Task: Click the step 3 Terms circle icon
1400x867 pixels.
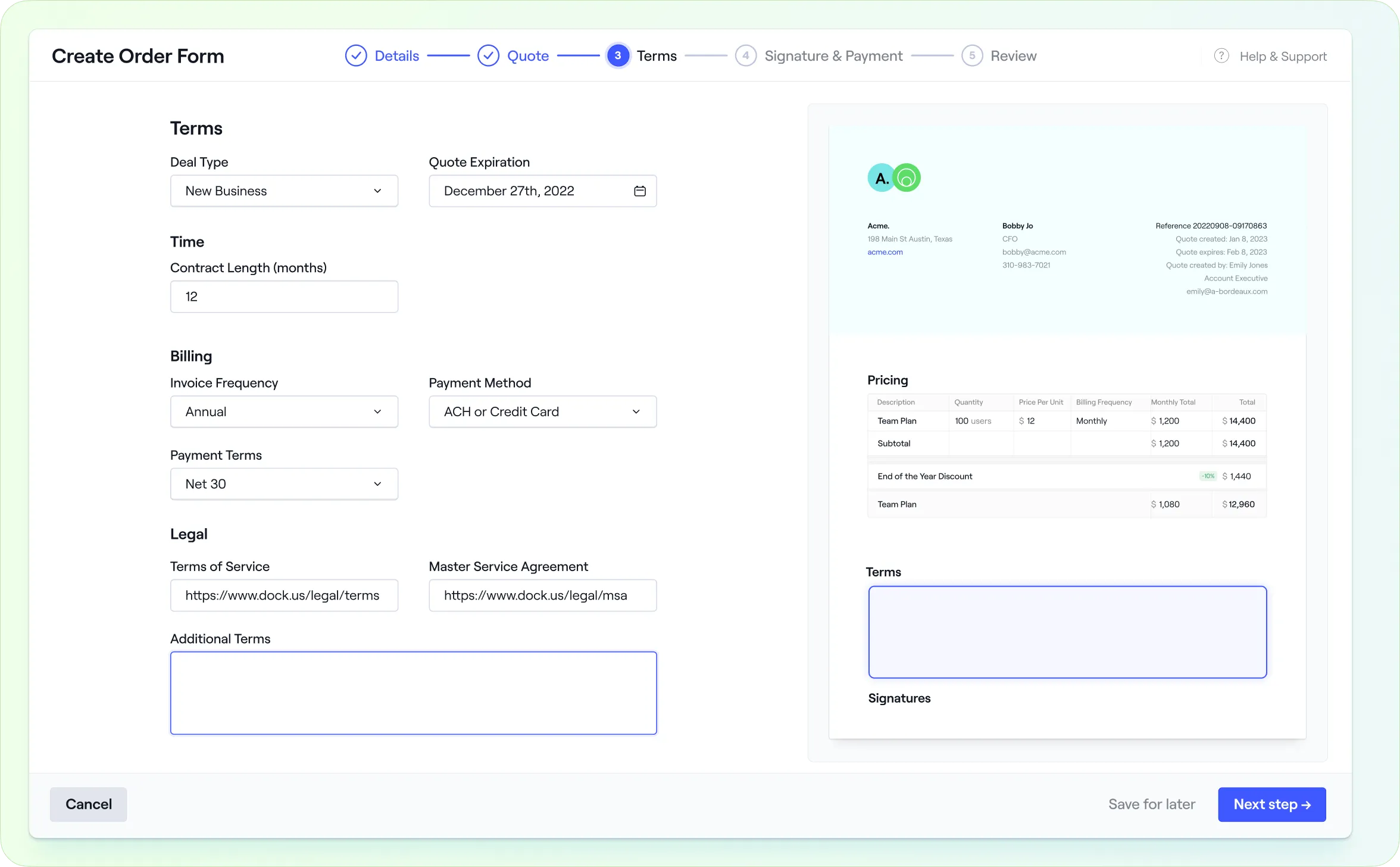Action: pos(618,56)
